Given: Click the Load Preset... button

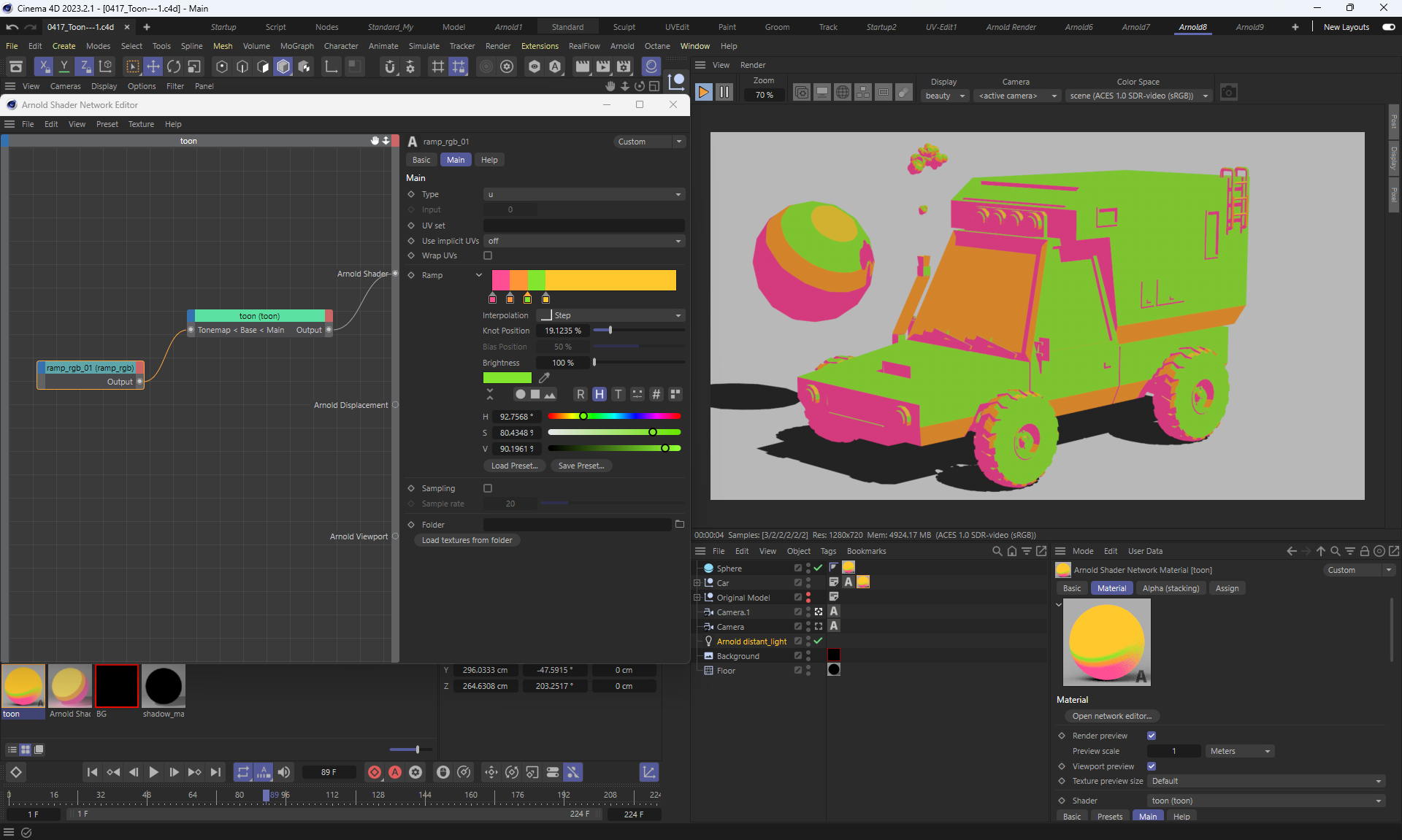Looking at the screenshot, I should point(514,466).
